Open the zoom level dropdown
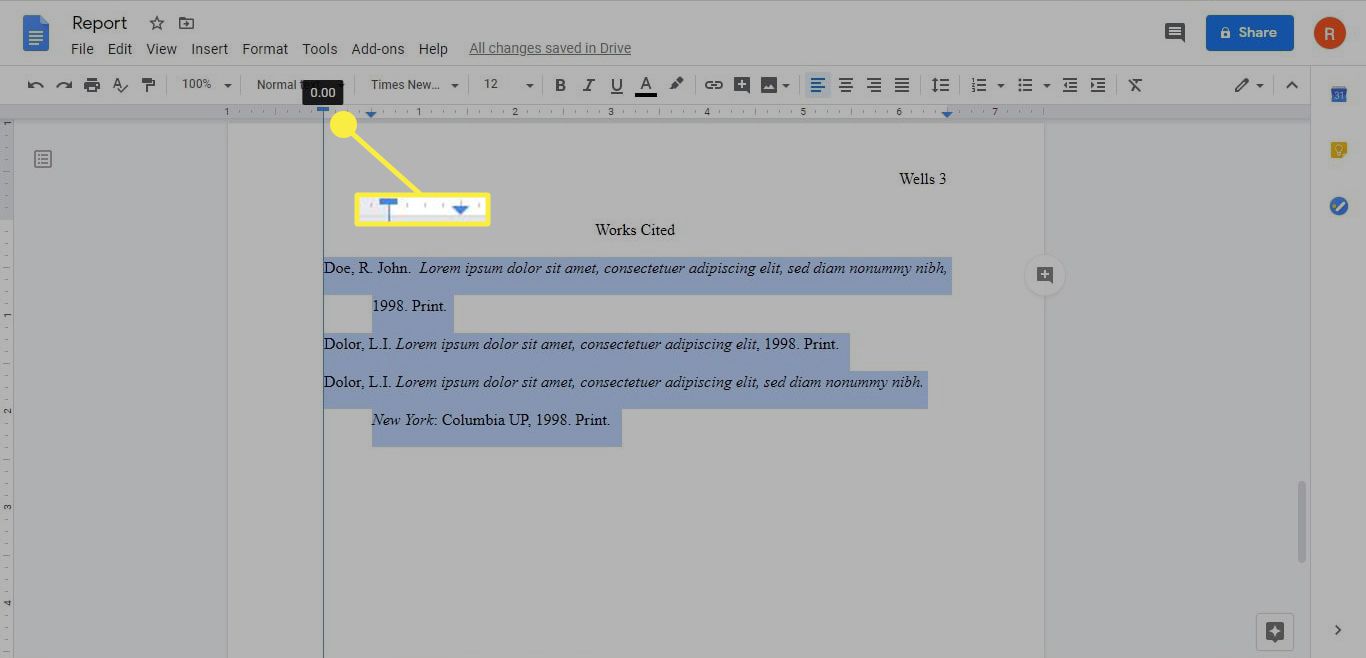This screenshot has height=658, width=1366. pos(206,85)
